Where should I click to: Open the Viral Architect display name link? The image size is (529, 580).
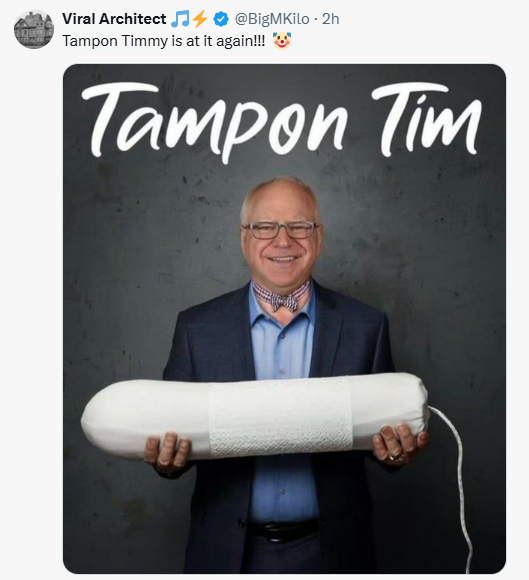(x=114, y=19)
